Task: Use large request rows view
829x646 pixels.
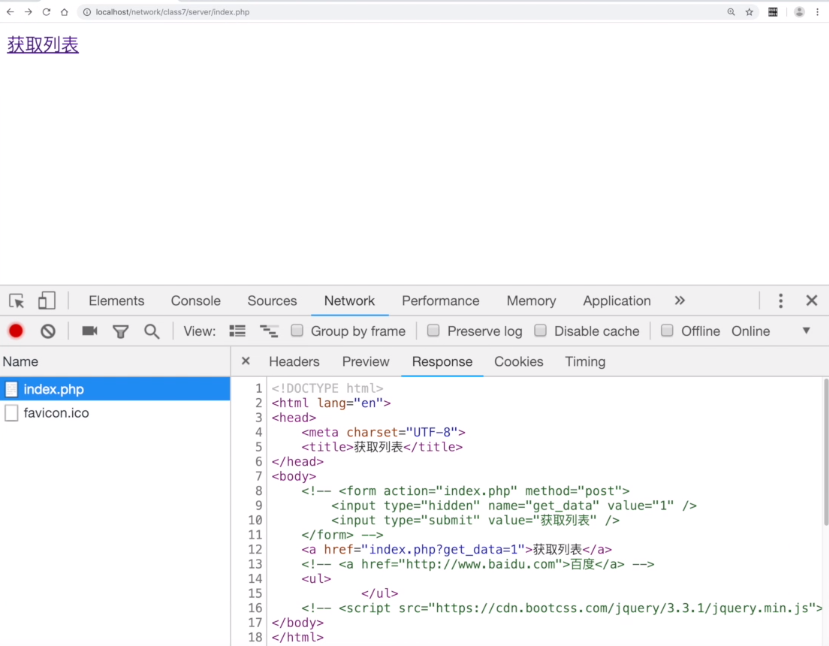Action: pos(237,331)
